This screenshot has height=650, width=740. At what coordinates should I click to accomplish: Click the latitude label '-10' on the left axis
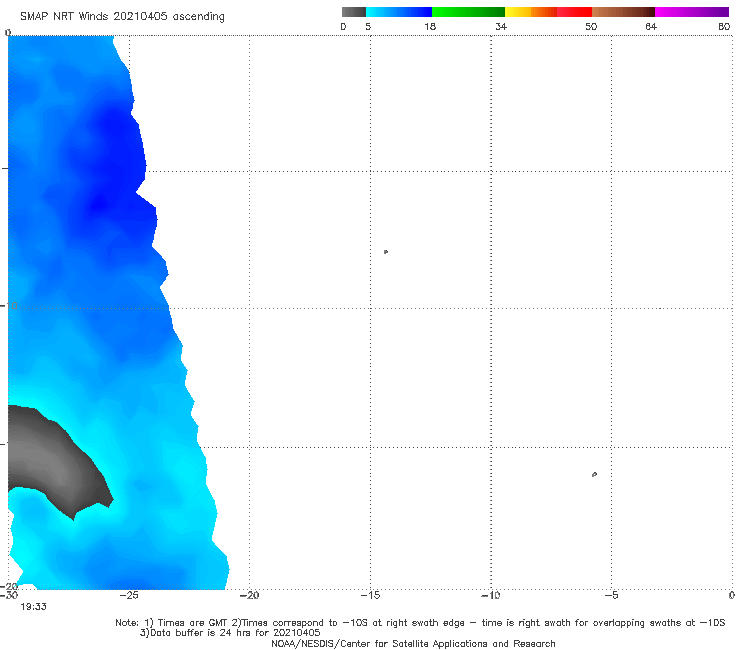[8, 305]
